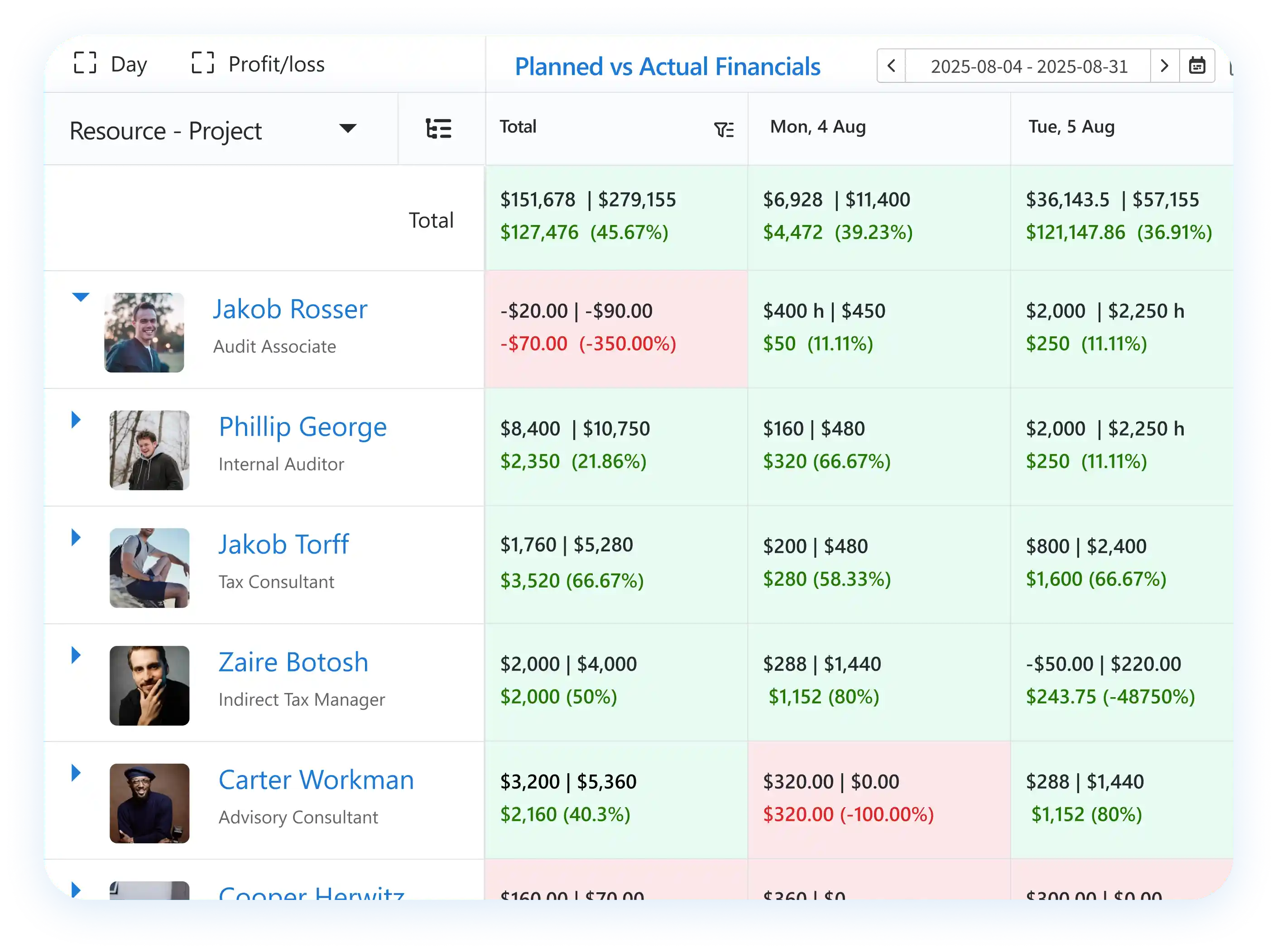Click Carter Workman's Tue cell $288 | $1,440
The height and width of the screenshot is (952, 1277).
1121,800
